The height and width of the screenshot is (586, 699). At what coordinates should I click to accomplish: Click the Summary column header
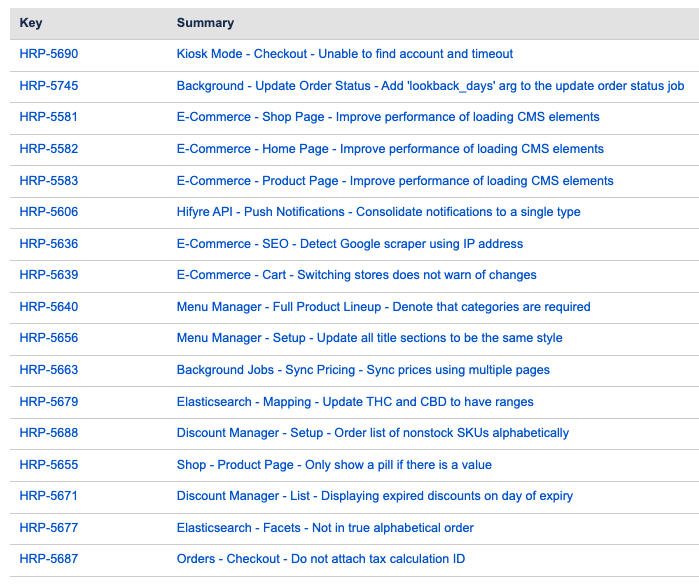(205, 23)
